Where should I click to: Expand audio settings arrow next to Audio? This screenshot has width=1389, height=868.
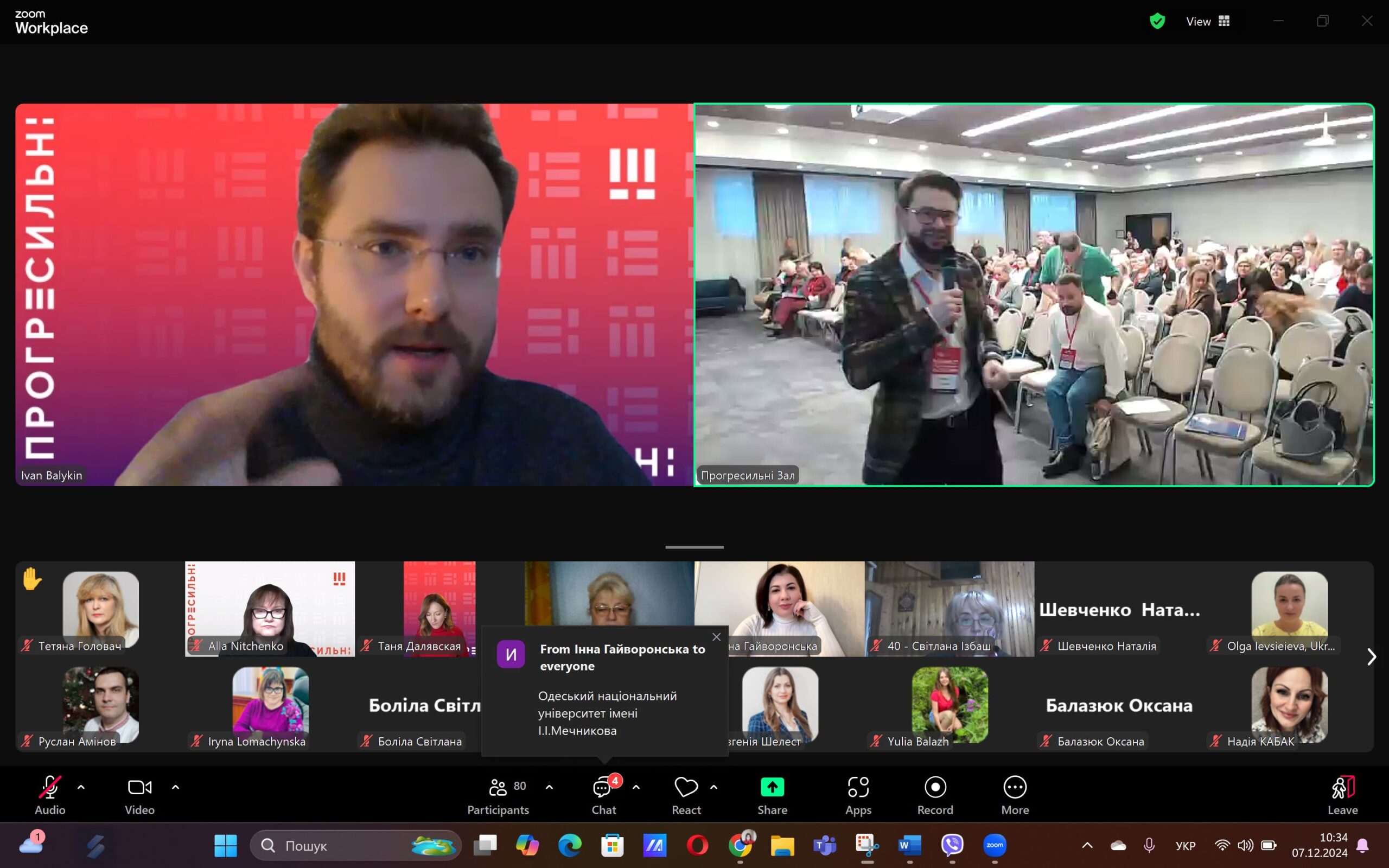81,787
